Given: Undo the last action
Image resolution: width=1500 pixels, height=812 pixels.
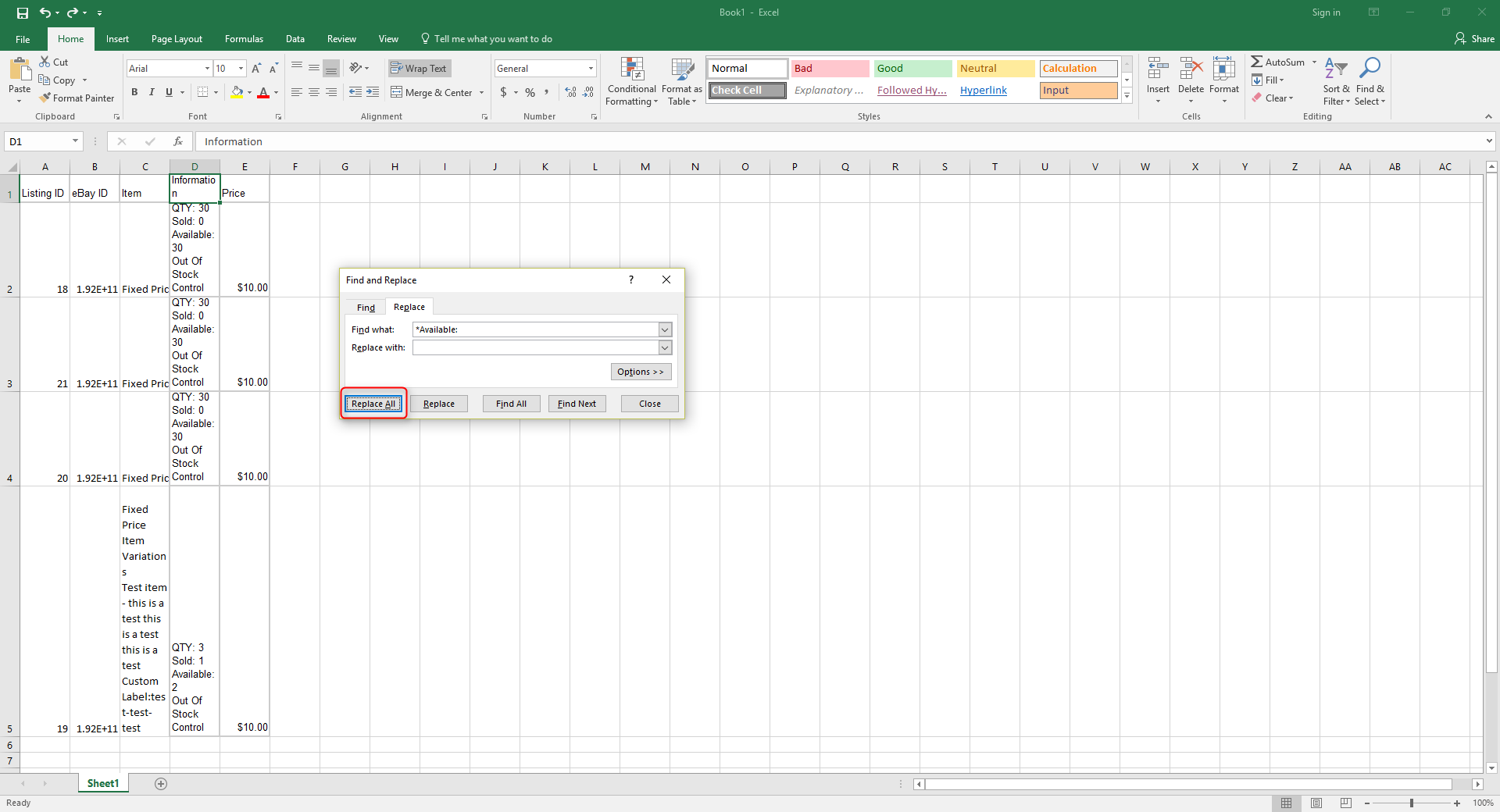Looking at the screenshot, I should (x=45, y=12).
